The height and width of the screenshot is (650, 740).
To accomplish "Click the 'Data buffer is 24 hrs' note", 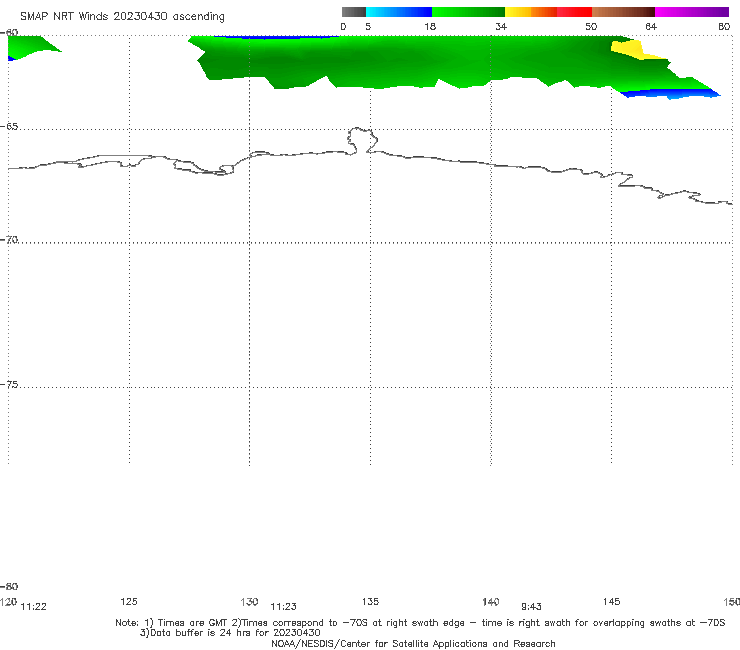I will pos(230,633).
